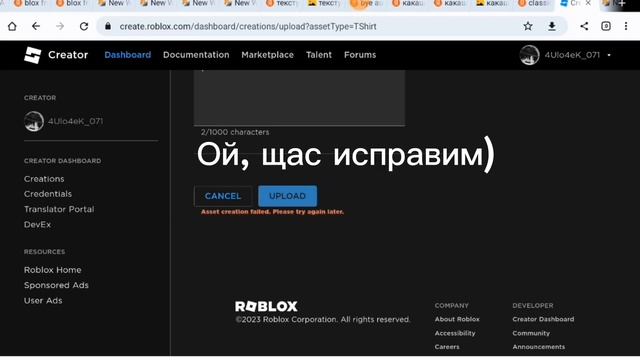Click the 4Ulo4eK_071 sidebar username

pyautogui.click(x=76, y=121)
